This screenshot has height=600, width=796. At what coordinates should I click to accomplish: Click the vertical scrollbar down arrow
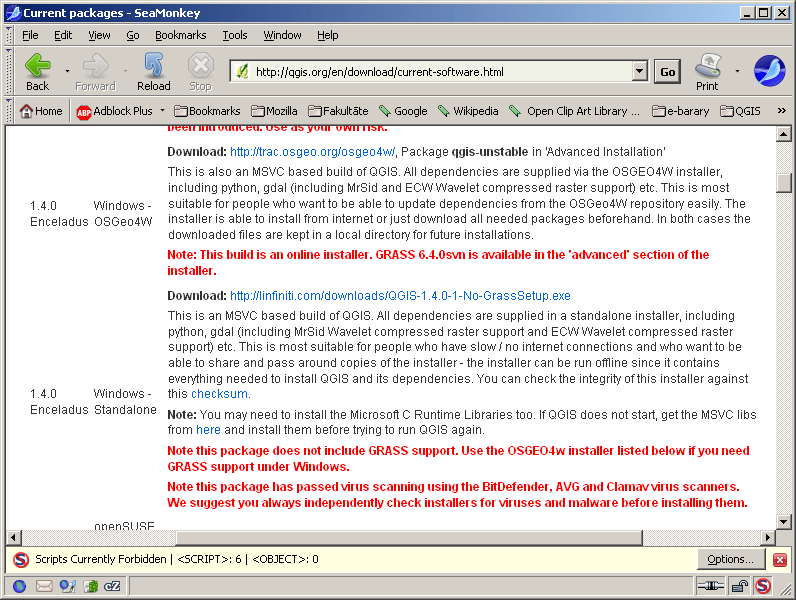coord(784,521)
